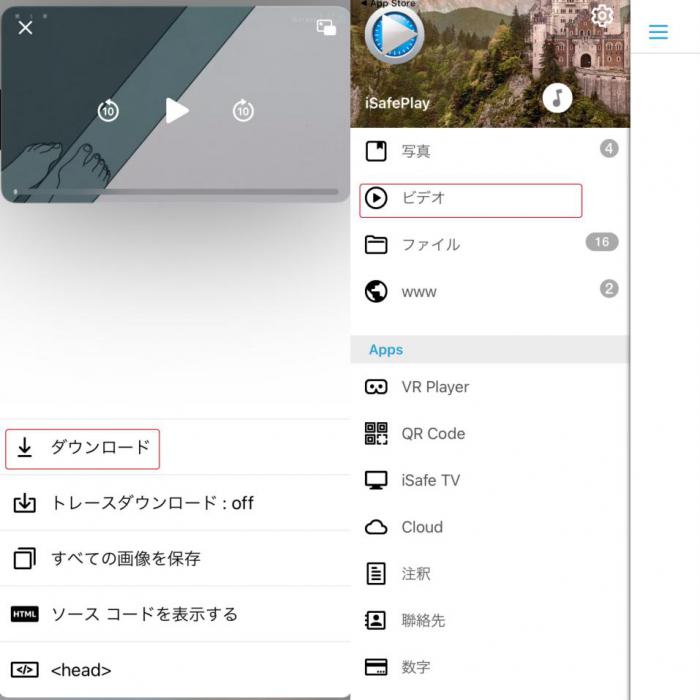The width and height of the screenshot is (700, 700).
Task: Choose すべての画像を保存 option
Action: click(175, 558)
